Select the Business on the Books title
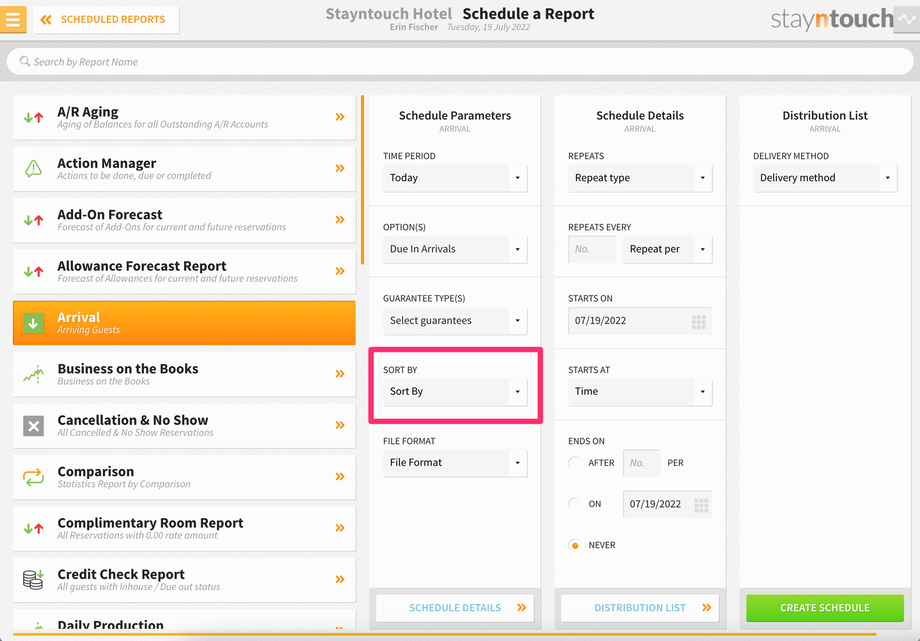 128,369
